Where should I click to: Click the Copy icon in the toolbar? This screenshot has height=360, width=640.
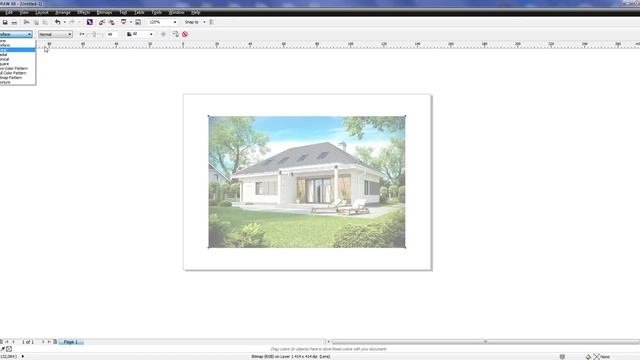pos(36,22)
